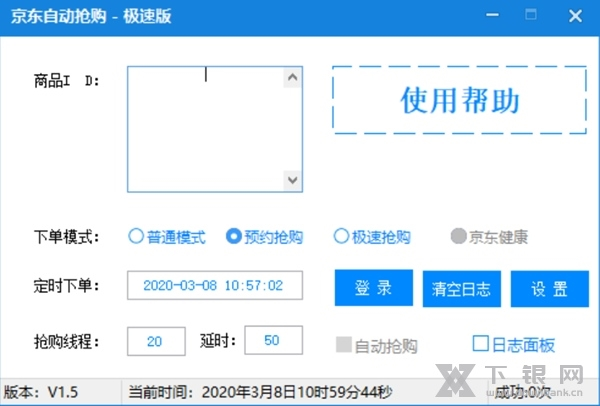The image size is (600, 406).
Task: Select the 预约抢购 radio button
Action: click(x=264, y=237)
